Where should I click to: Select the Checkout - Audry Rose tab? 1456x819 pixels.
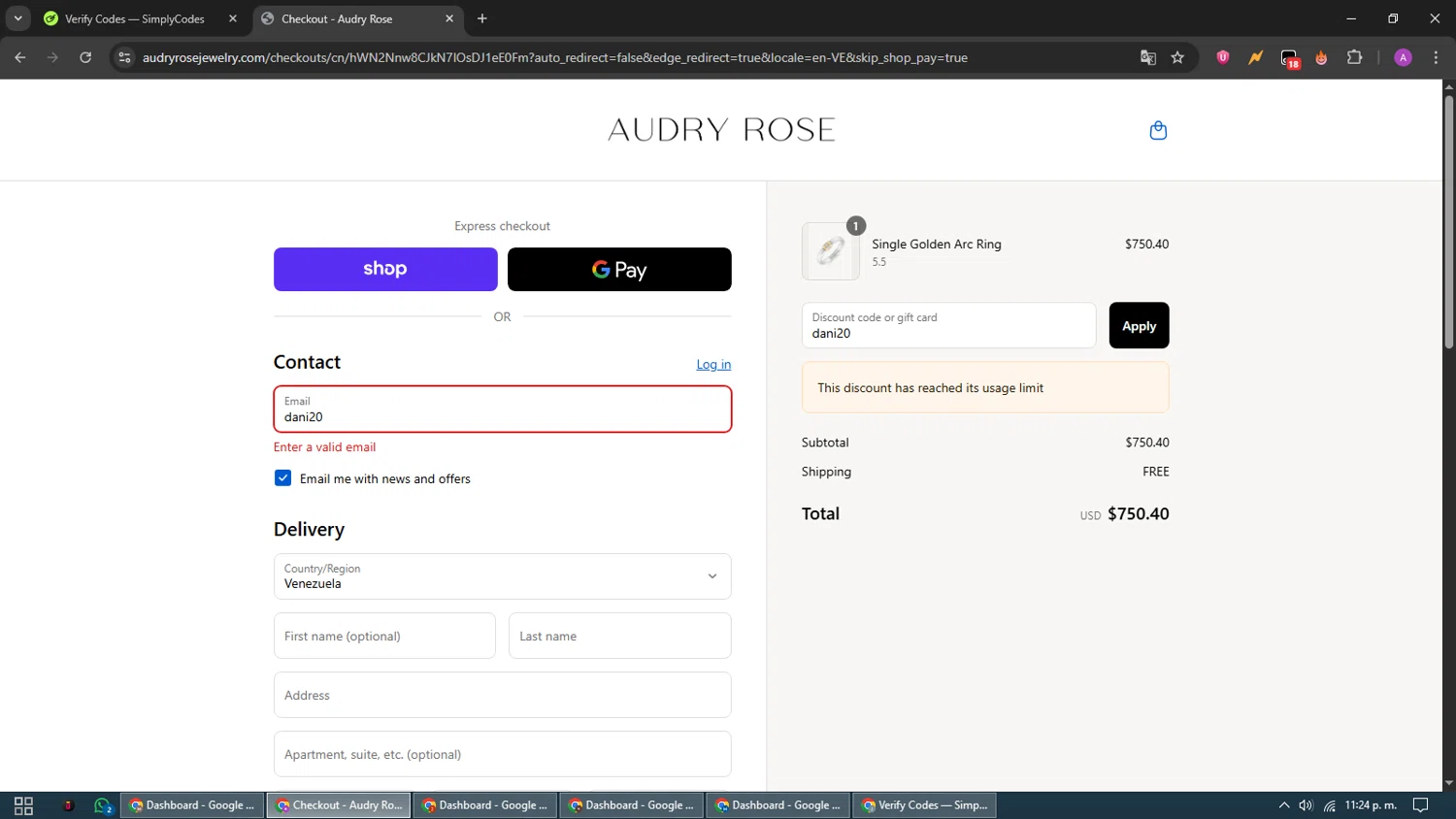coord(355,18)
